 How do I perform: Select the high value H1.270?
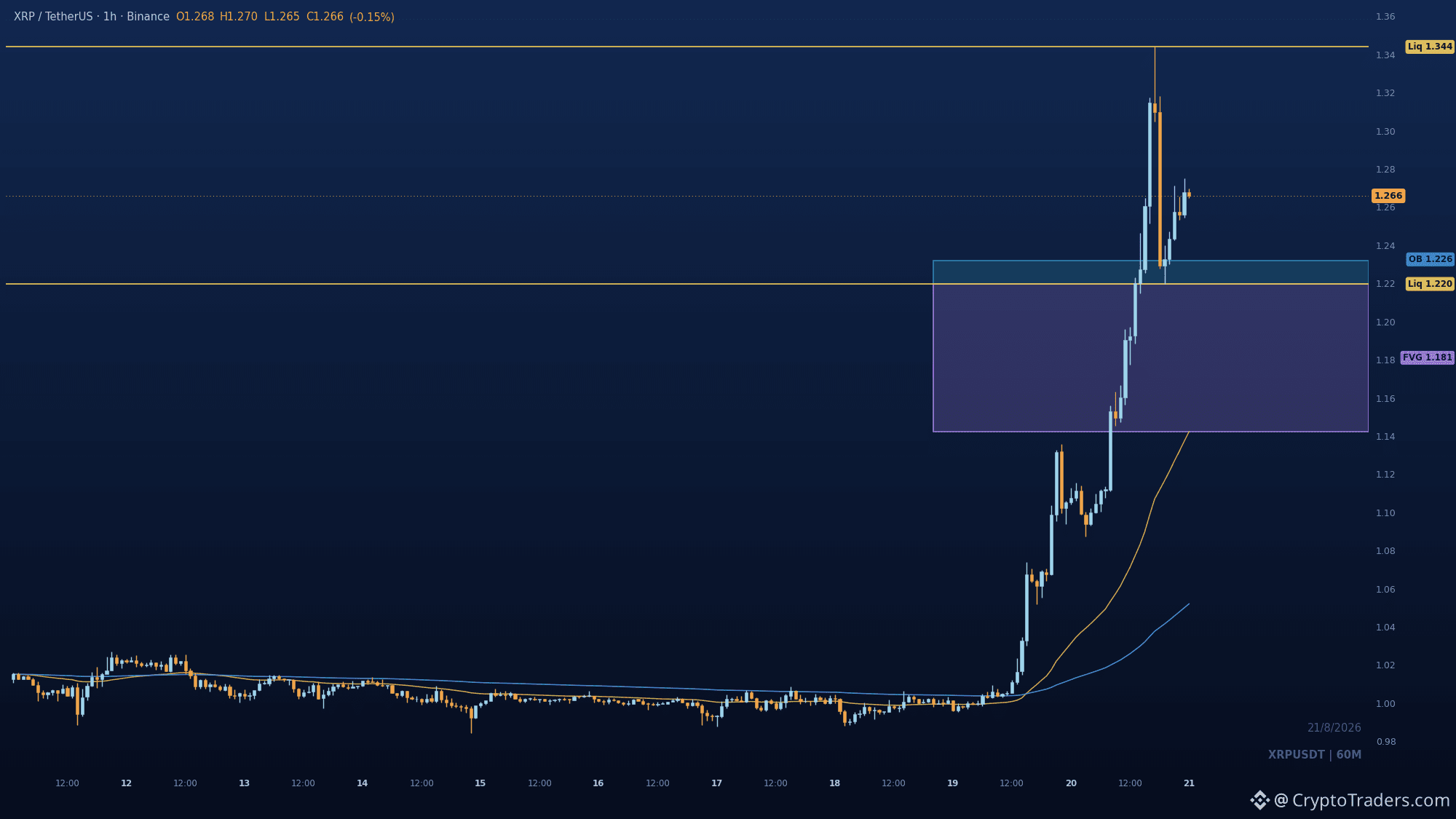tap(239, 17)
